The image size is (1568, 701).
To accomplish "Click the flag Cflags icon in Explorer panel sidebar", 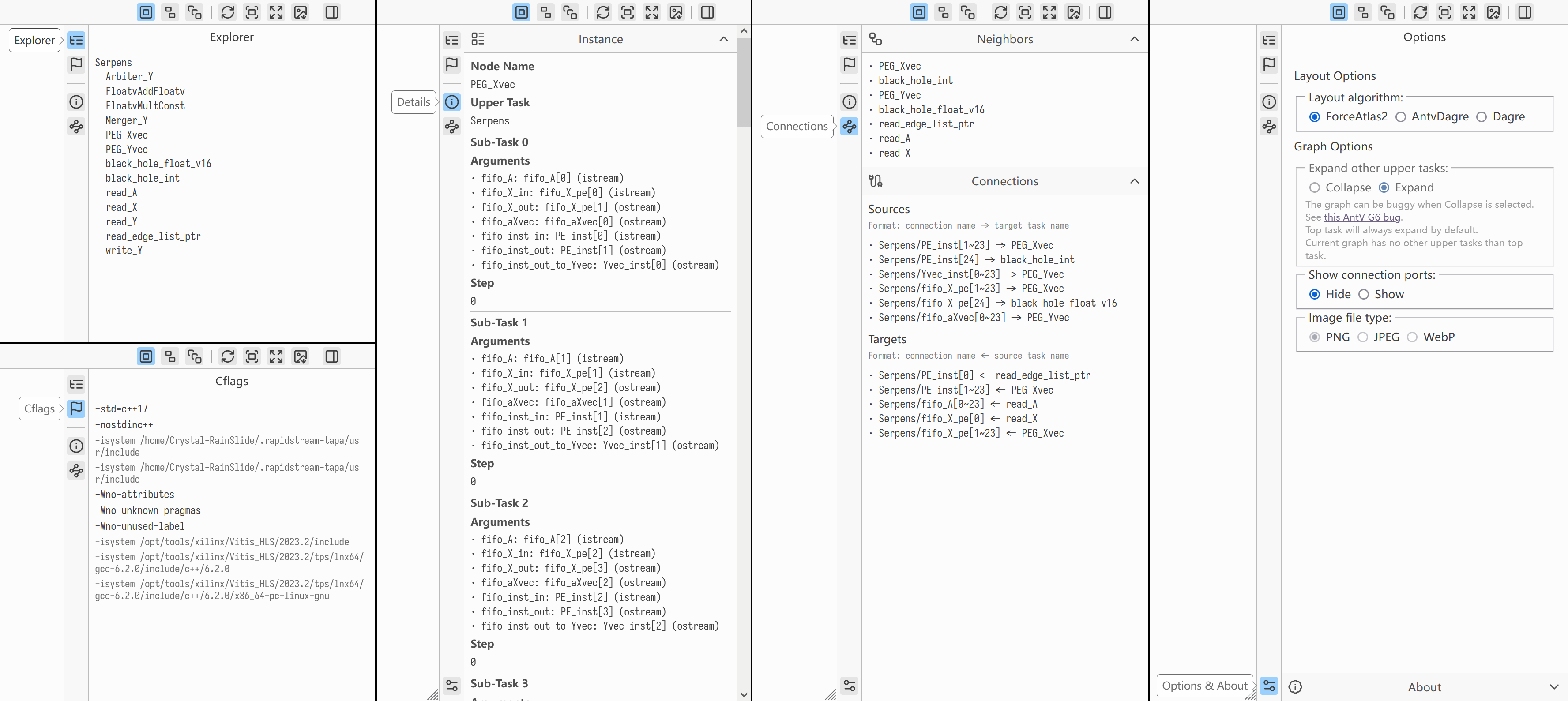I will pyautogui.click(x=76, y=64).
